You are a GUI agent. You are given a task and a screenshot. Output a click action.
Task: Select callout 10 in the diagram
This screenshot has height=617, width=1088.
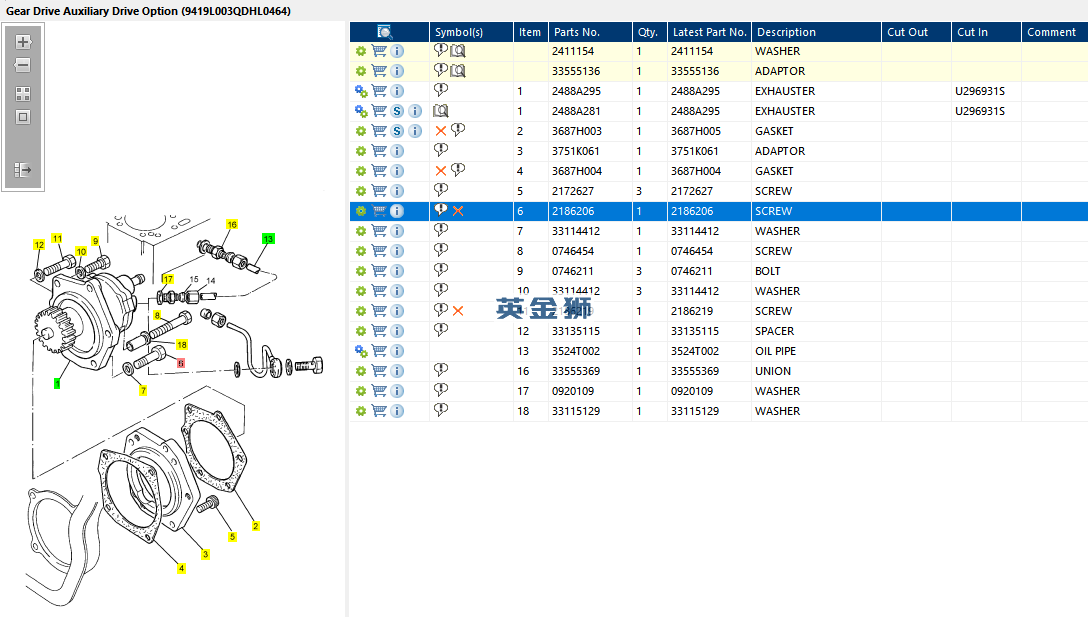pyautogui.click(x=81, y=252)
